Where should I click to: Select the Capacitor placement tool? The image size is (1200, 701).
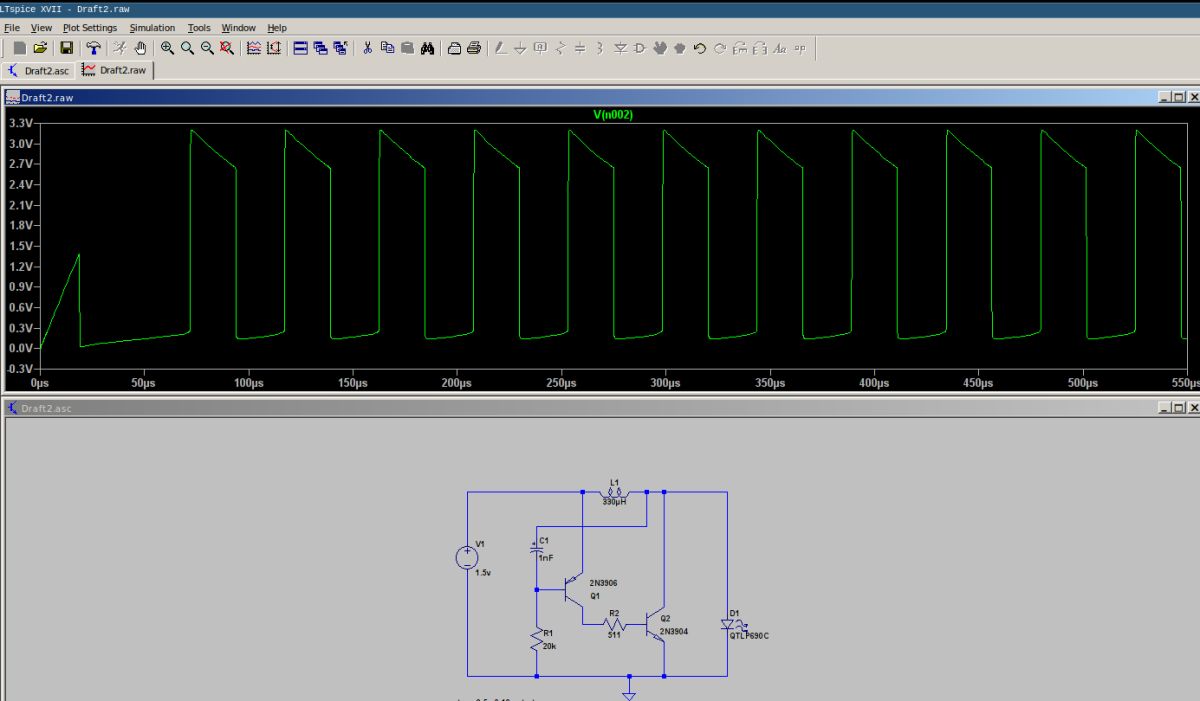(x=580, y=48)
